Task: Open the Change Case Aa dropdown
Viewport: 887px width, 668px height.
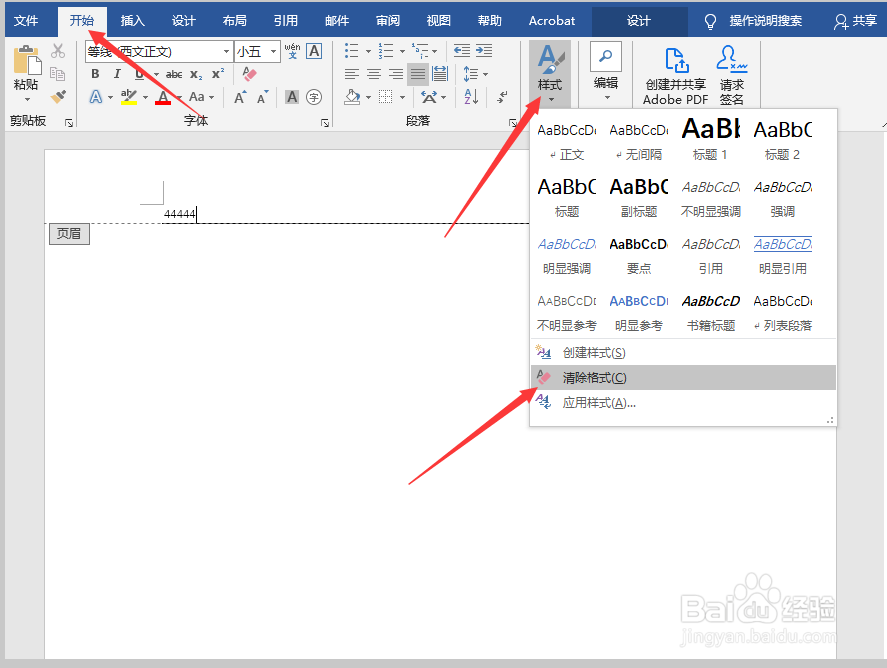Action: 201,97
